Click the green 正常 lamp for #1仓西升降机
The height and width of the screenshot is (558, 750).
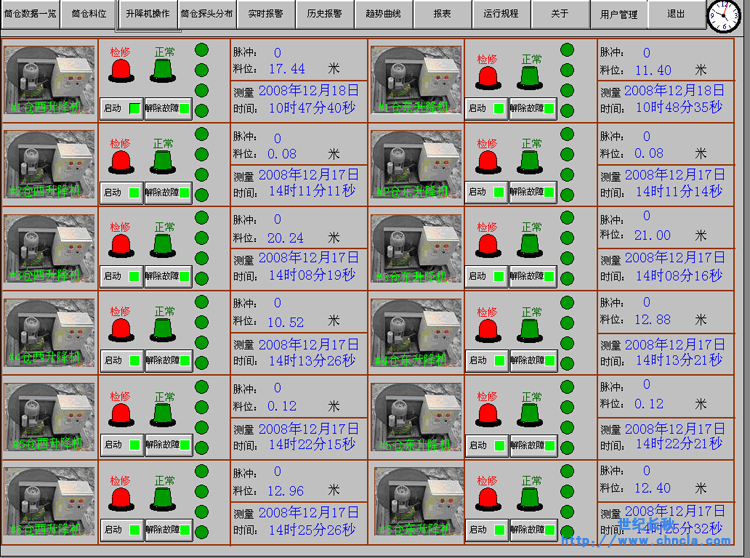pyautogui.click(x=163, y=71)
